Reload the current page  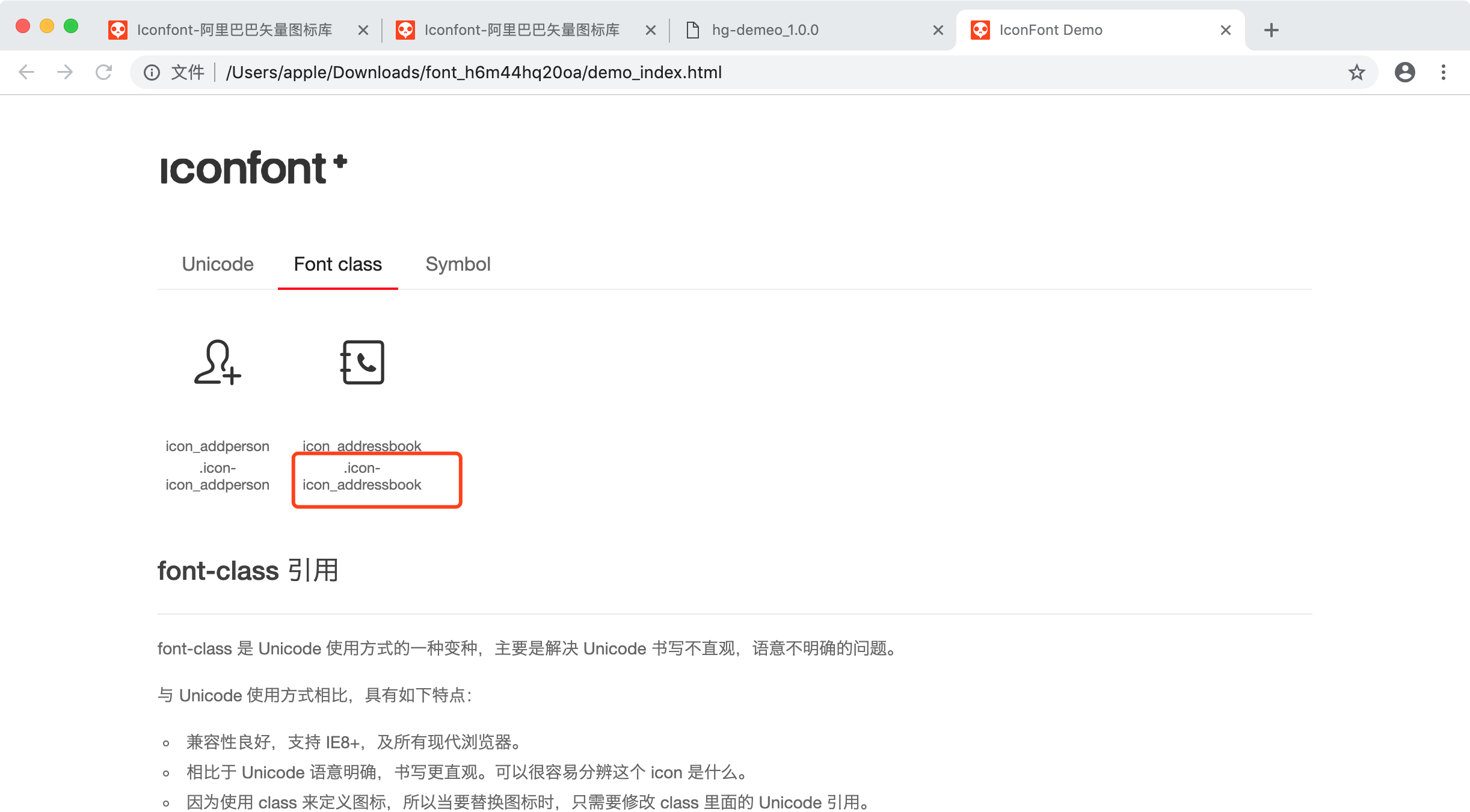click(x=104, y=73)
